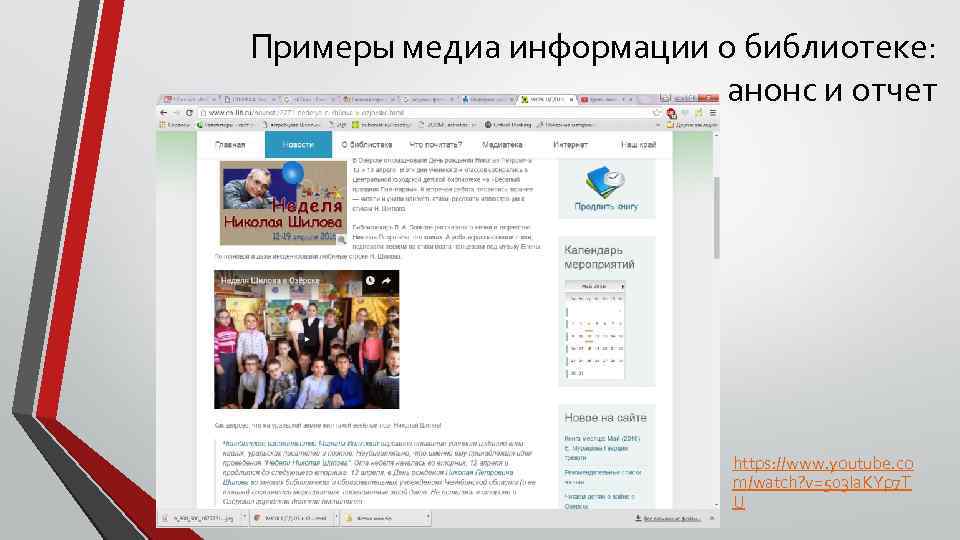Click the video's share arrow icon
Viewport: 960px width, 540px height.
click(x=386, y=280)
